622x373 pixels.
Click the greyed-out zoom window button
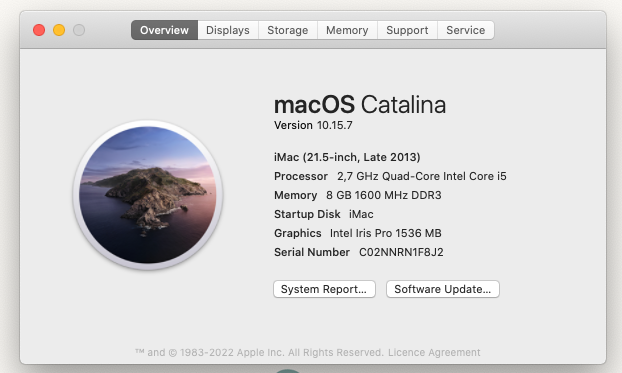[x=79, y=30]
